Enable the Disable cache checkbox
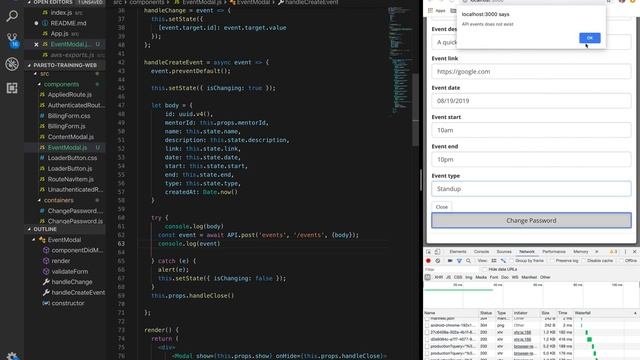The width and height of the screenshot is (640, 360). click(584, 260)
